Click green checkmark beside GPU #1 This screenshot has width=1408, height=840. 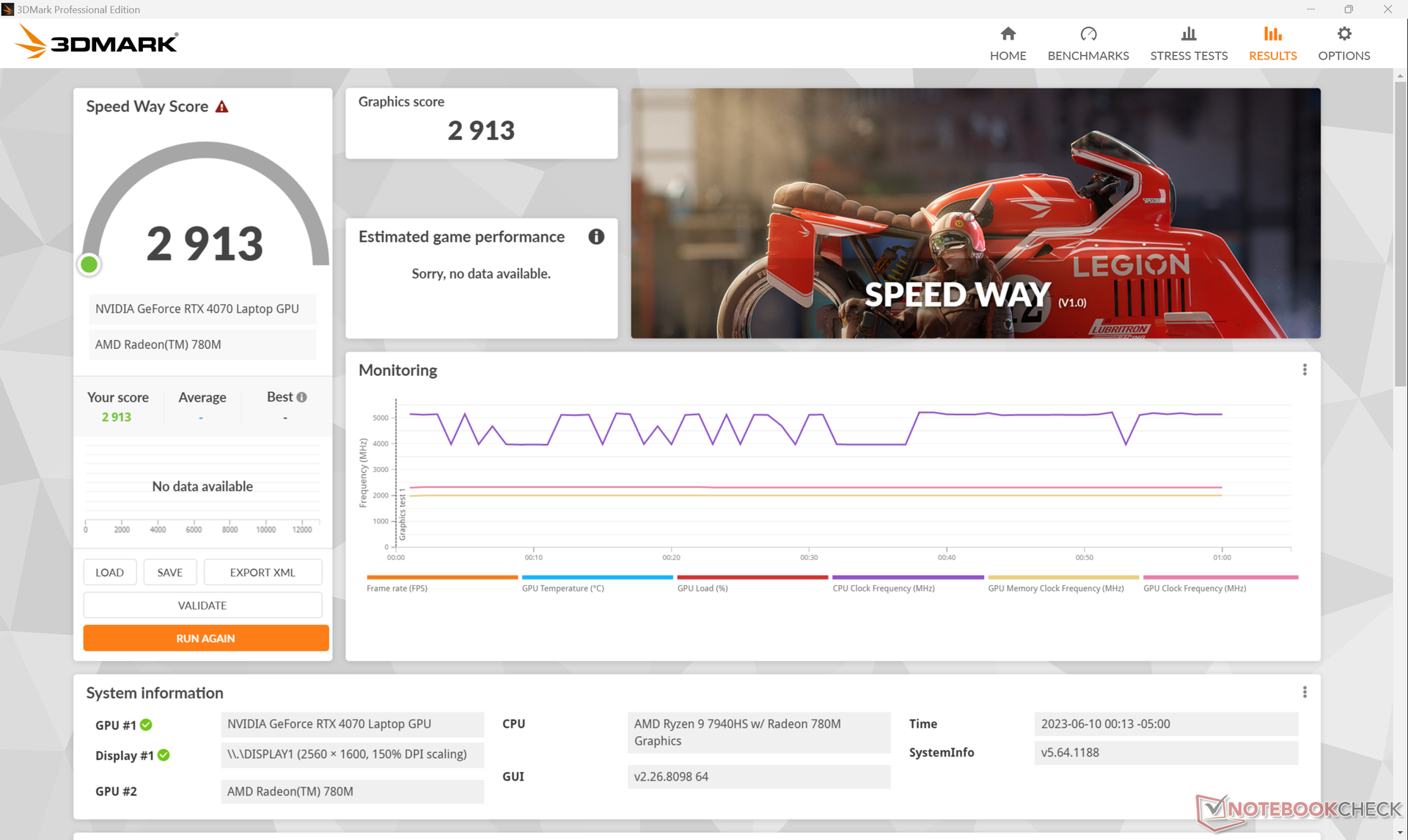pyautogui.click(x=146, y=725)
